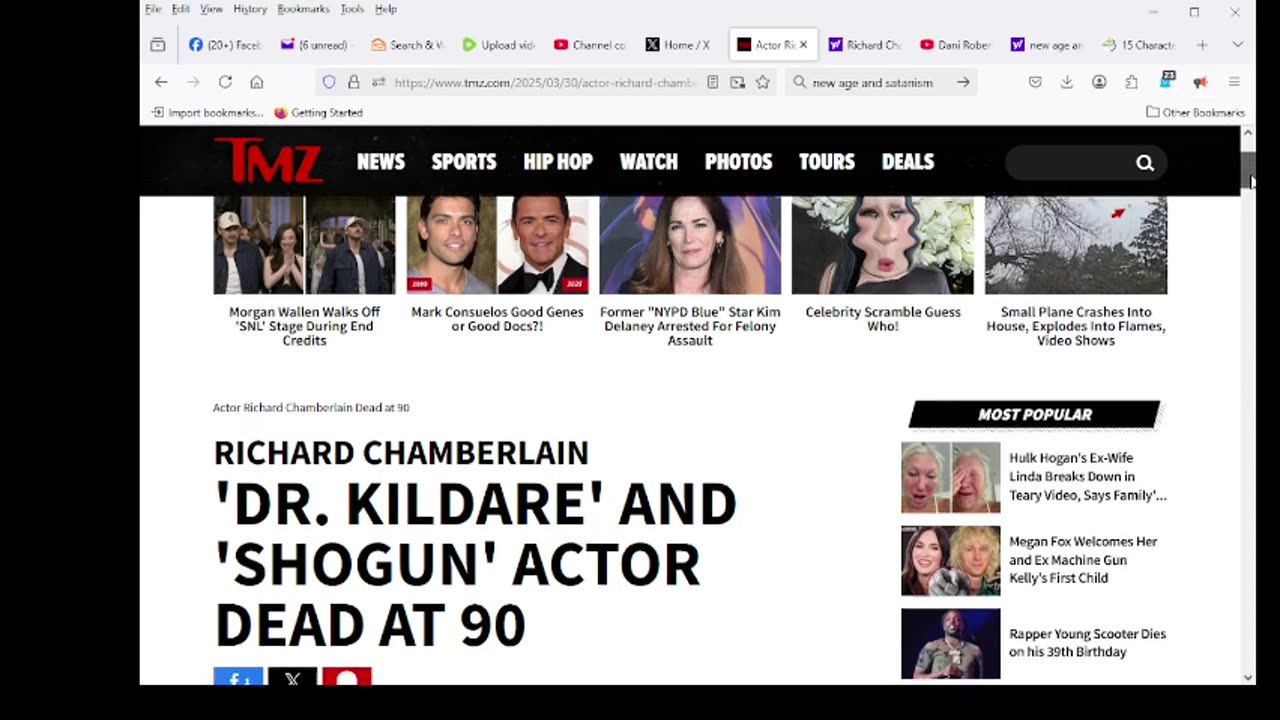Open the TMZ WATCH section
The image size is (1280, 720).
[649, 162]
